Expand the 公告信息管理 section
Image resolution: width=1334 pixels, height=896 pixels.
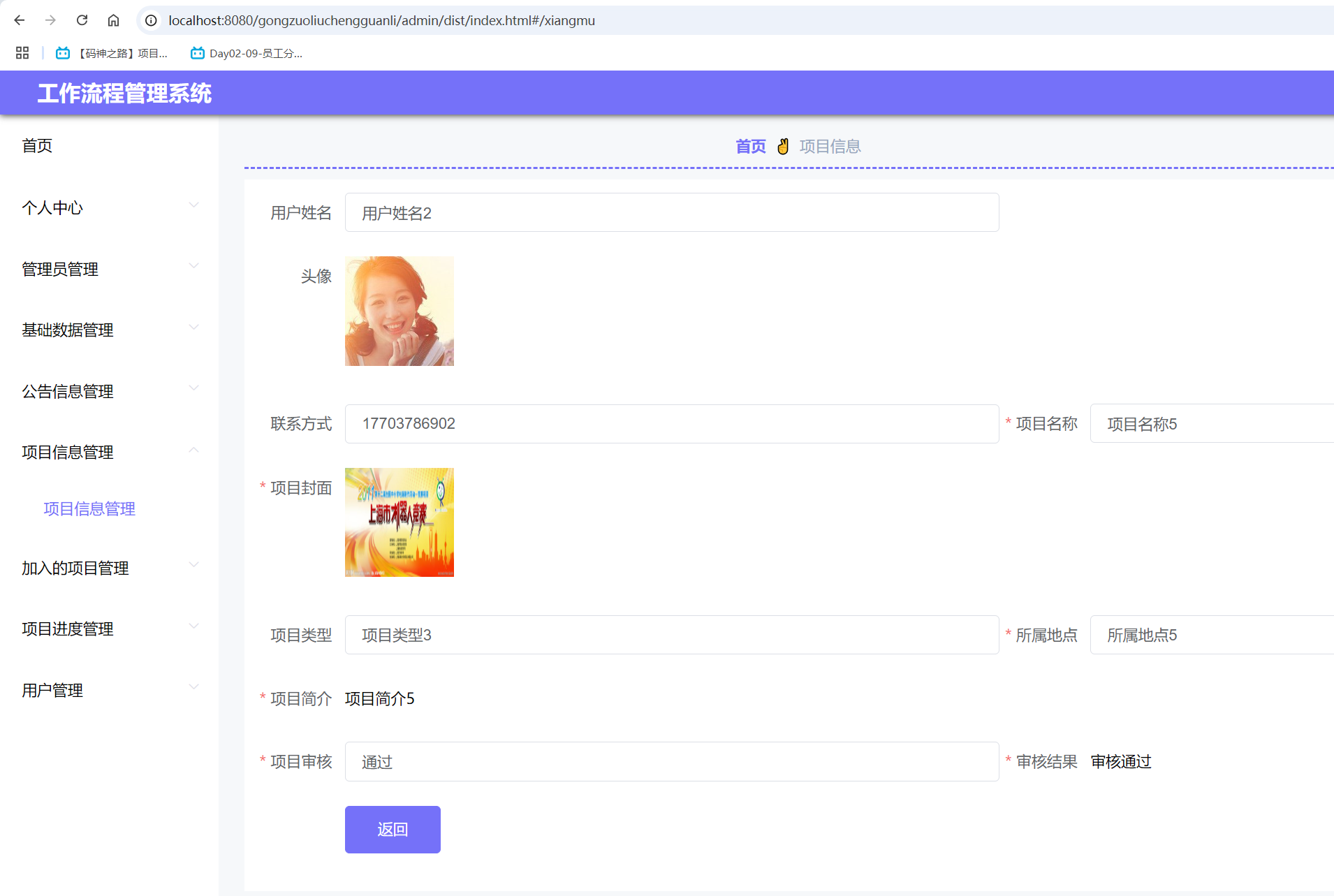(108, 391)
